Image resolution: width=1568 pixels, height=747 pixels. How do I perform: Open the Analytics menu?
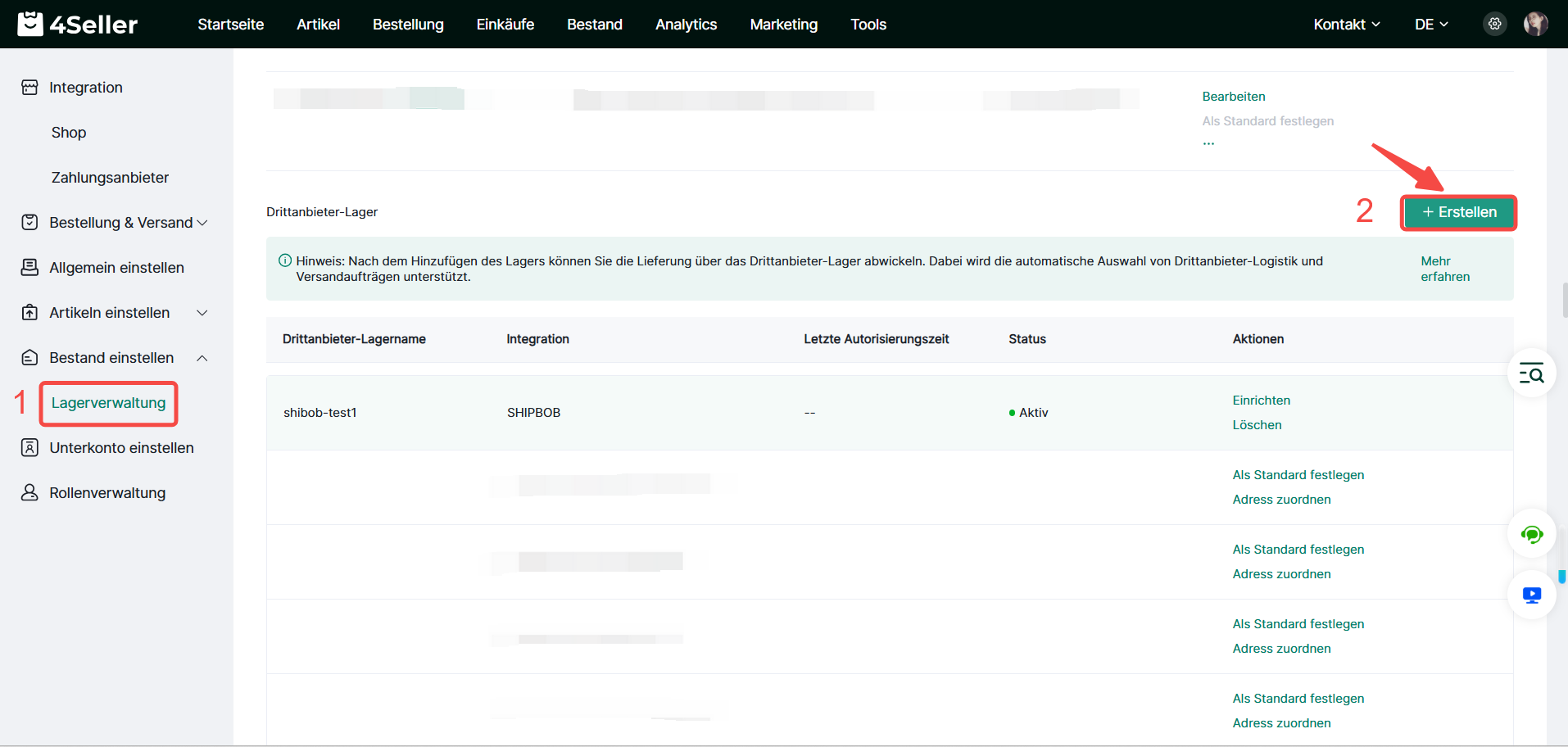pos(686,25)
